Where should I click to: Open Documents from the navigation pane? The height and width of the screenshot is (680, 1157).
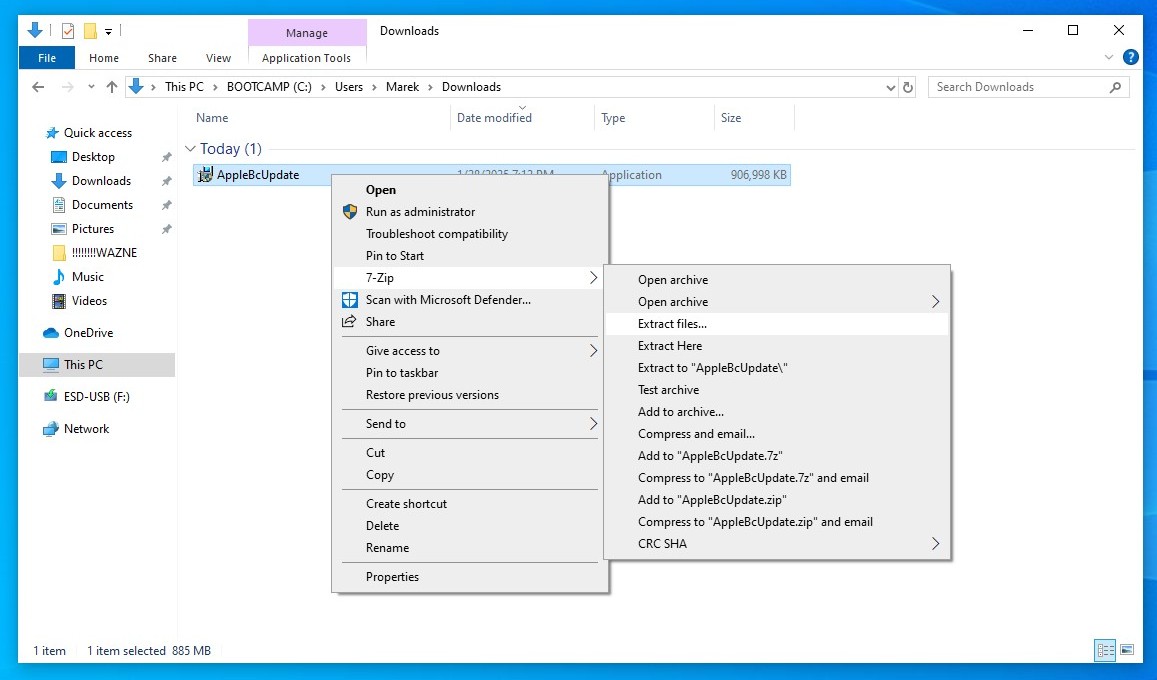pos(102,205)
